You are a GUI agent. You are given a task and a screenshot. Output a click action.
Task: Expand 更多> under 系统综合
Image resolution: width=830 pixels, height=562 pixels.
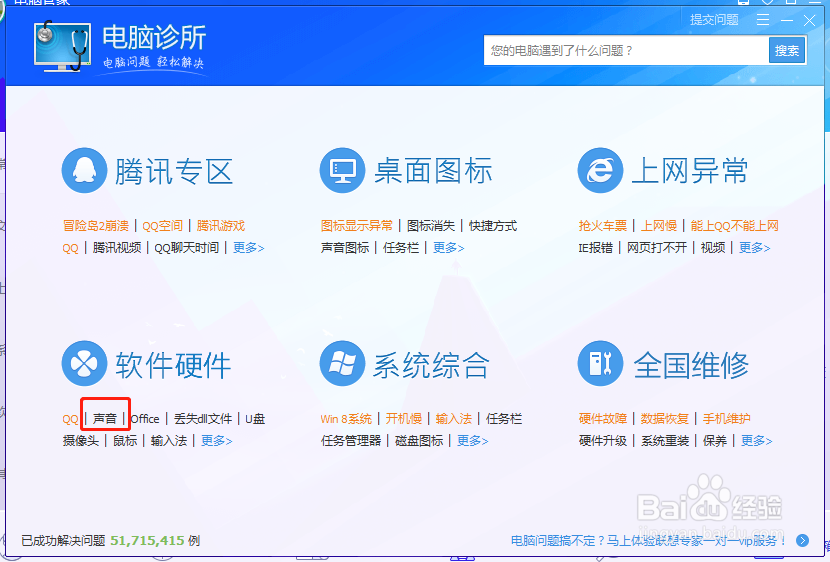pos(473,440)
